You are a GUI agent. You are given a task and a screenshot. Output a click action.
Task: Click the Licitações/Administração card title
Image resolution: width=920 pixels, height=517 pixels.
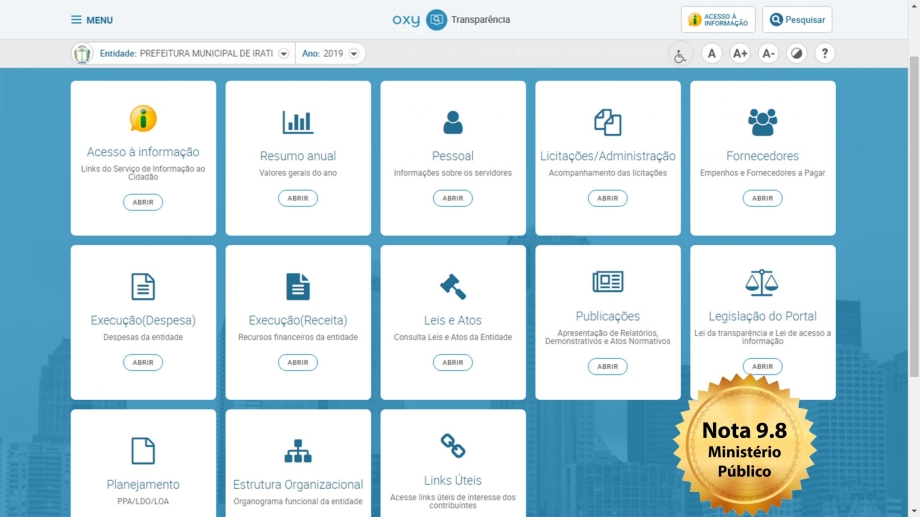point(607,156)
